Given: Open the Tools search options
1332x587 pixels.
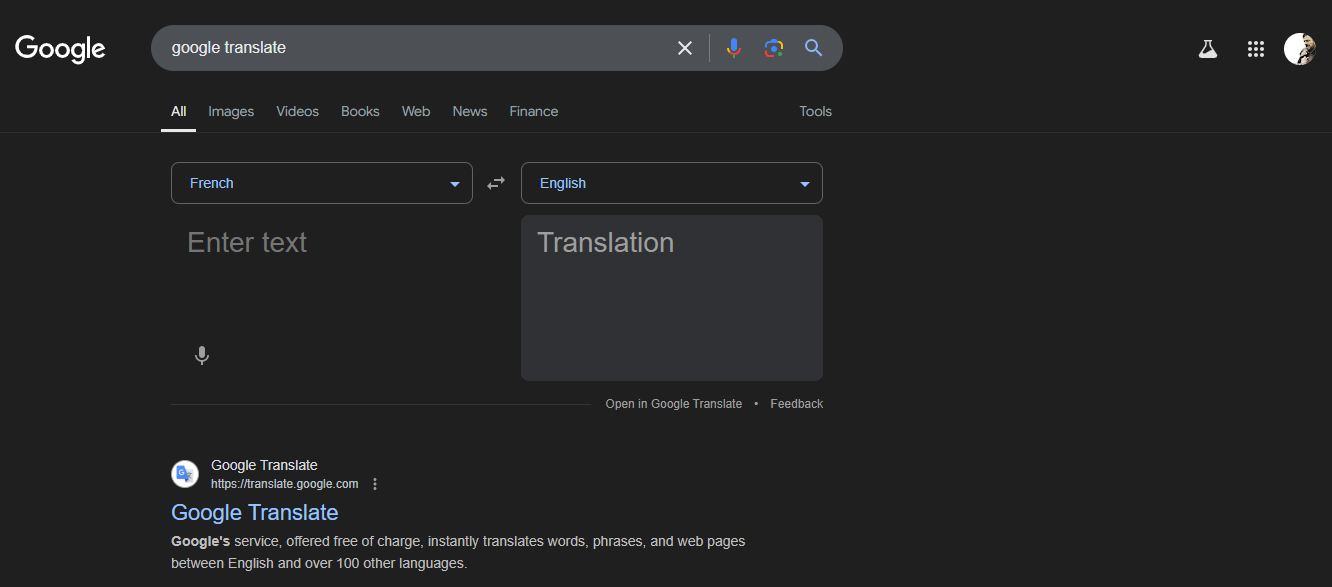Looking at the screenshot, I should click(x=815, y=111).
